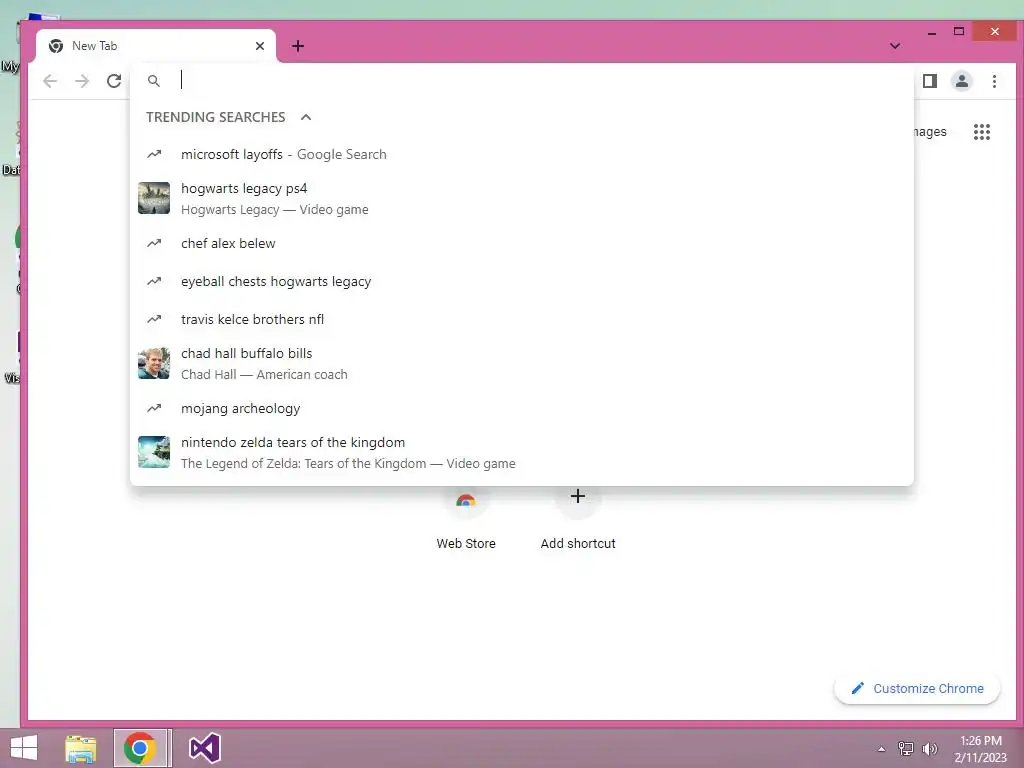Choose the chef alex belew suggestion
The height and width of the screenshot is (768, 1024).
click(522, 244)
